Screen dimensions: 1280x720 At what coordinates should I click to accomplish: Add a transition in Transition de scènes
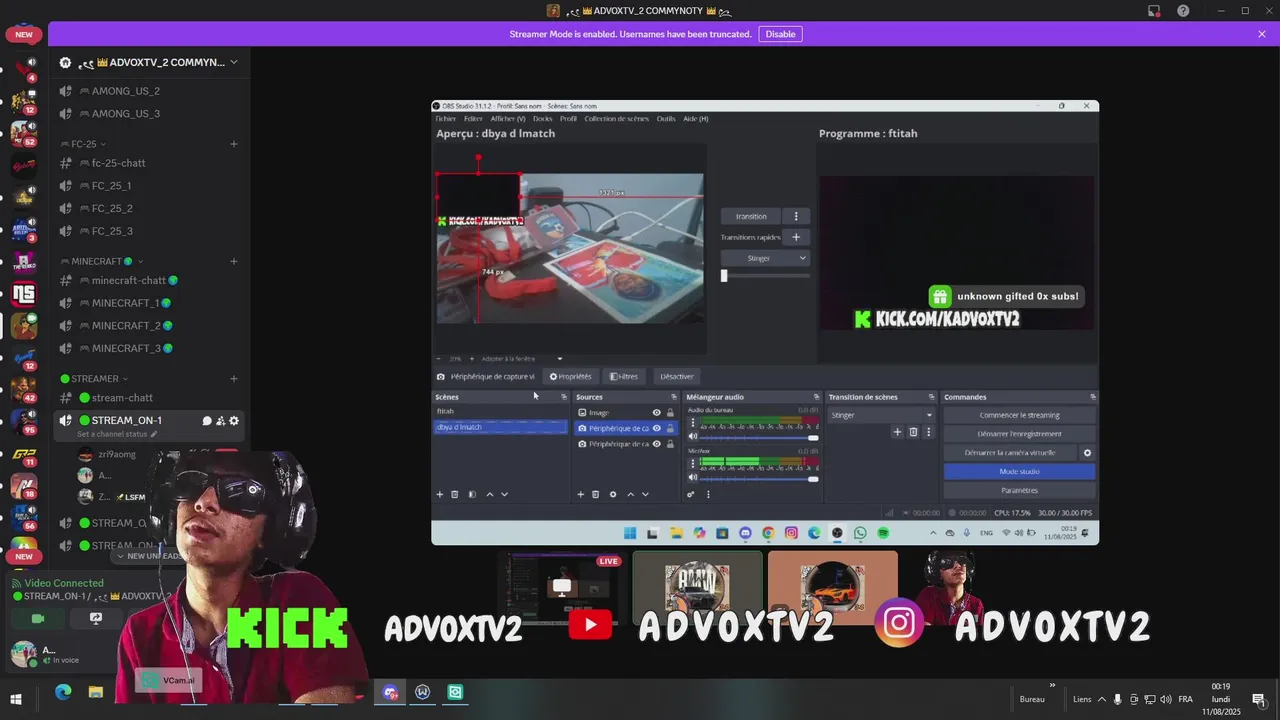click(897, 432)
